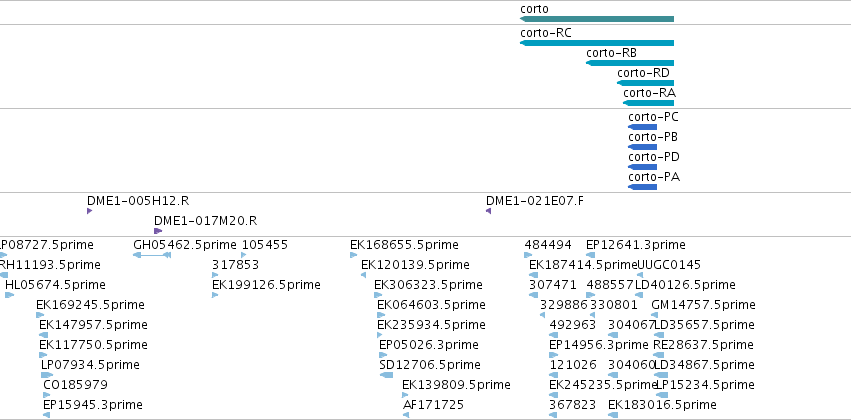851x420 pixels.
Task: Select the LP07934.5prime EST label
Action: [90, 365]
